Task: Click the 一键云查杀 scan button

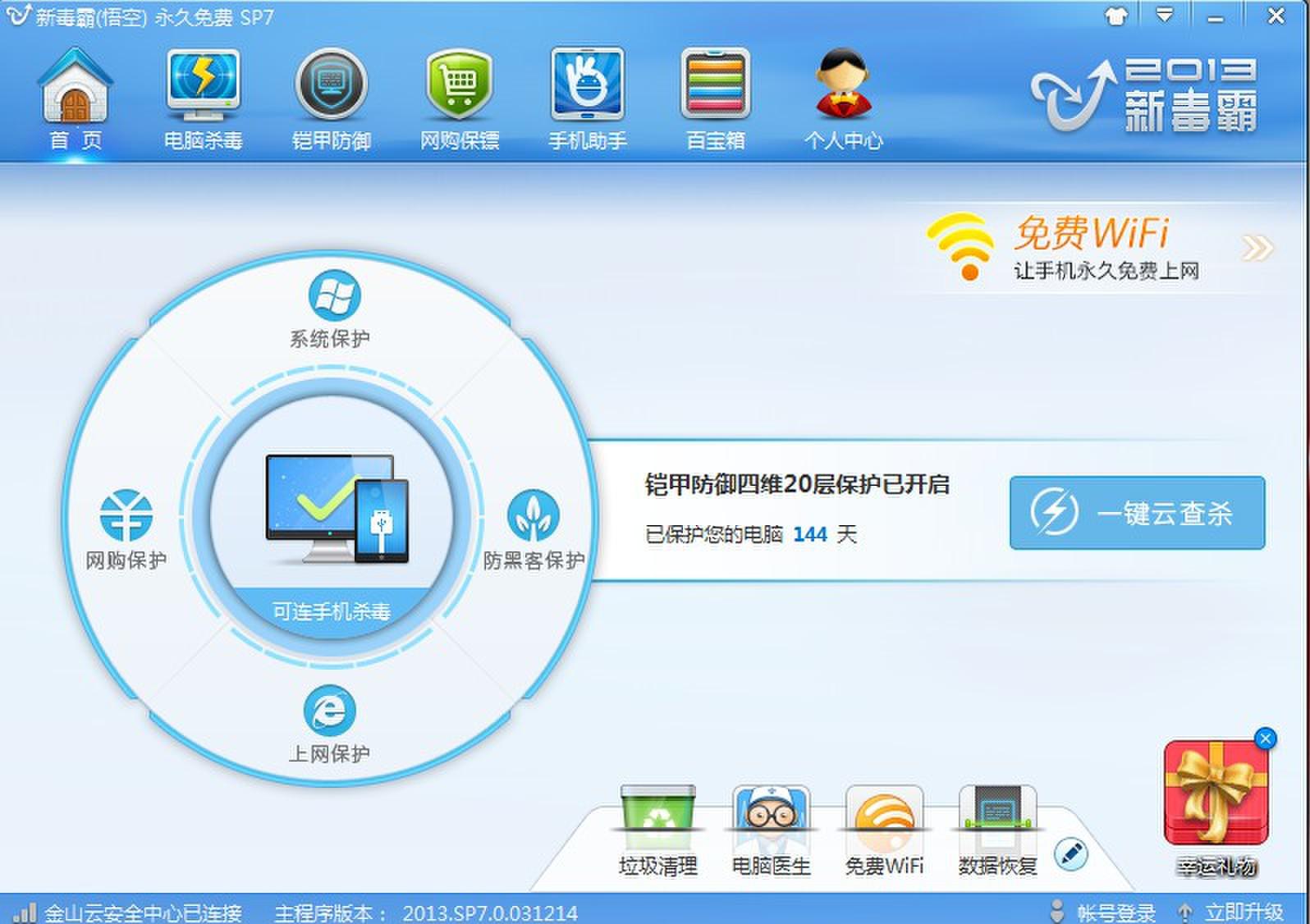Action: coord(1137,513)
